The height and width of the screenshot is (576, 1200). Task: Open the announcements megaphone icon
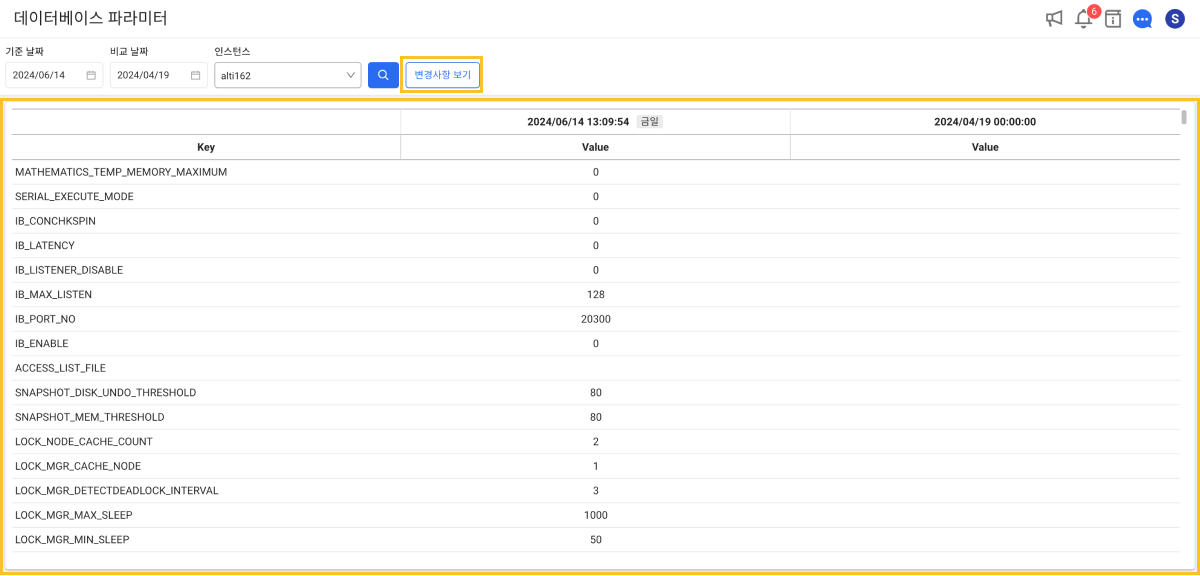click(x=1054, y=18)
